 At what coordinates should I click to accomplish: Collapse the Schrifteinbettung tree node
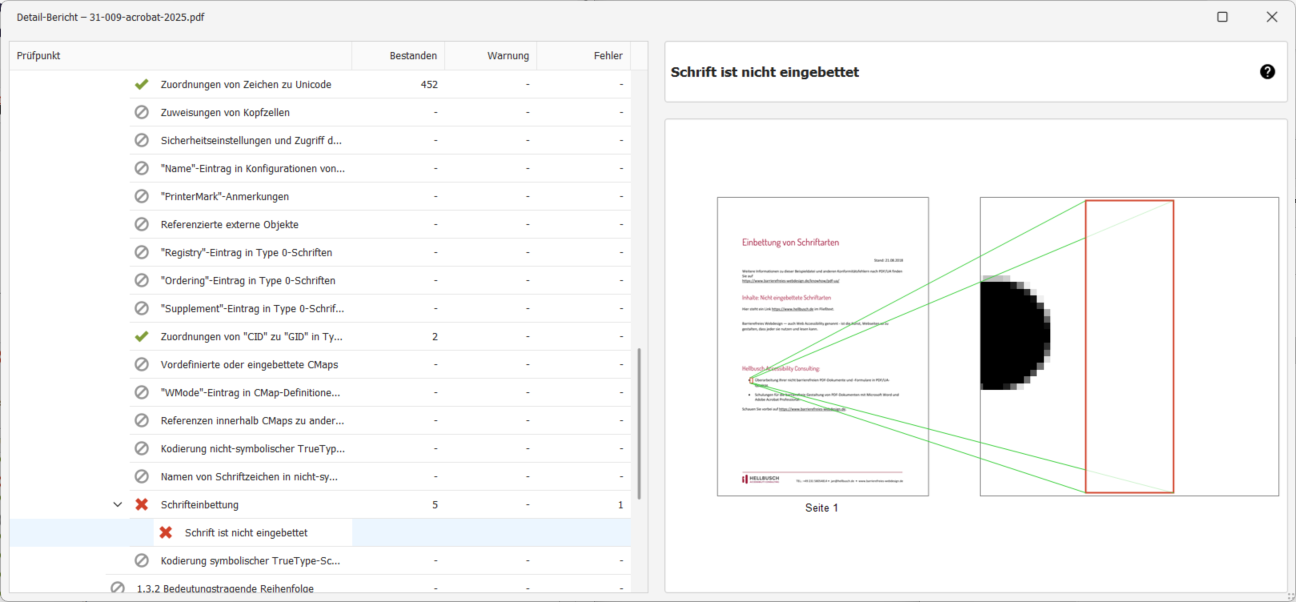[x=118, y=504]
